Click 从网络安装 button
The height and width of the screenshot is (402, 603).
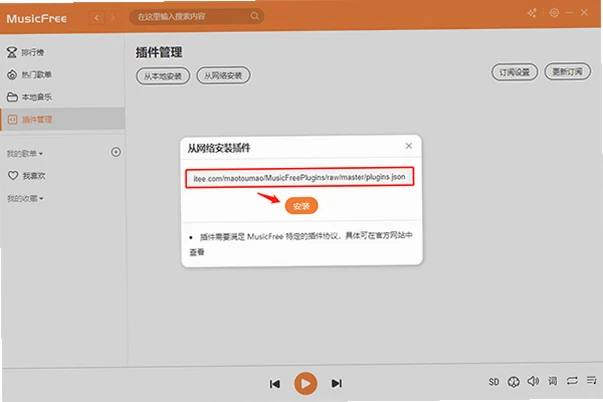pyautogui.click(x=223, y=75)
